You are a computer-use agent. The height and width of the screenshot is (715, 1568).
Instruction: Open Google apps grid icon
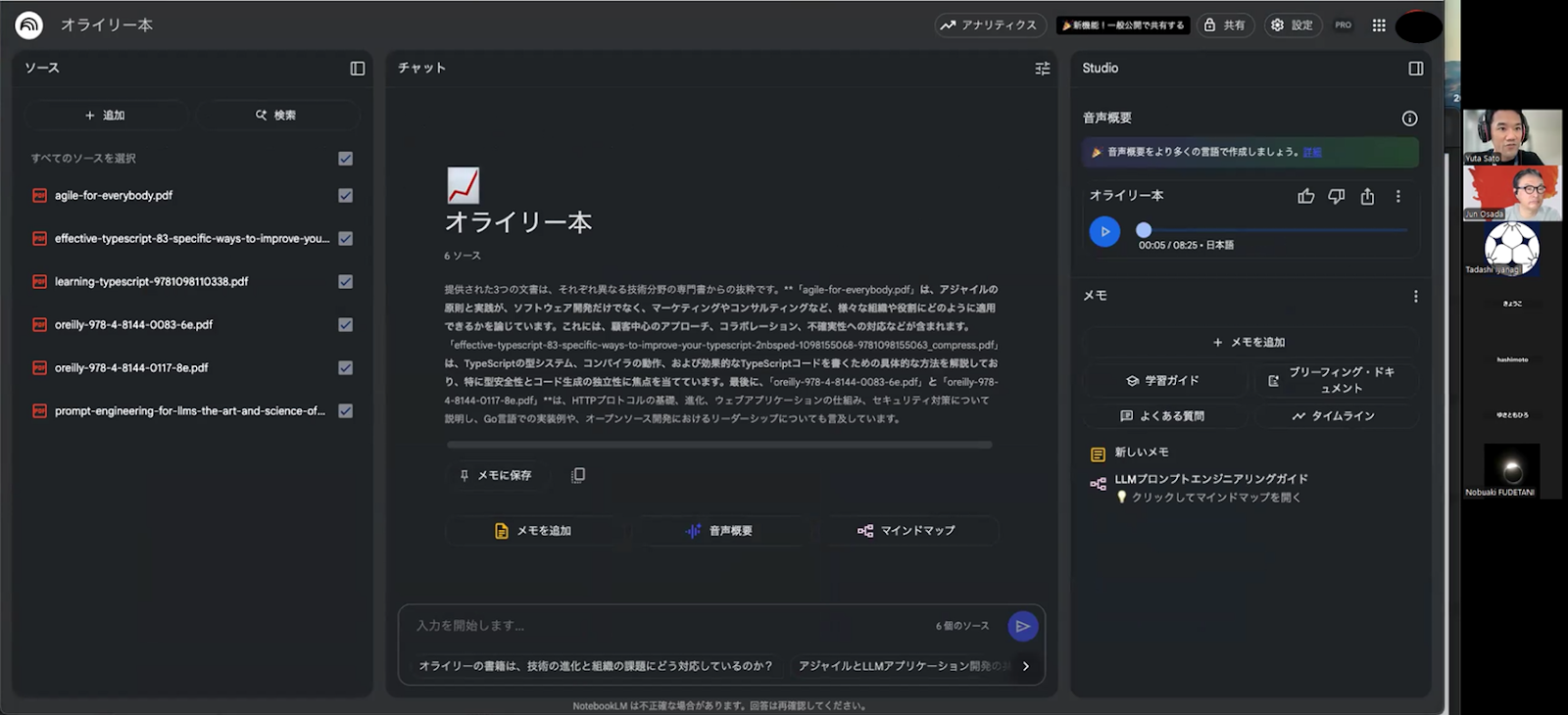click(1379, 25)
